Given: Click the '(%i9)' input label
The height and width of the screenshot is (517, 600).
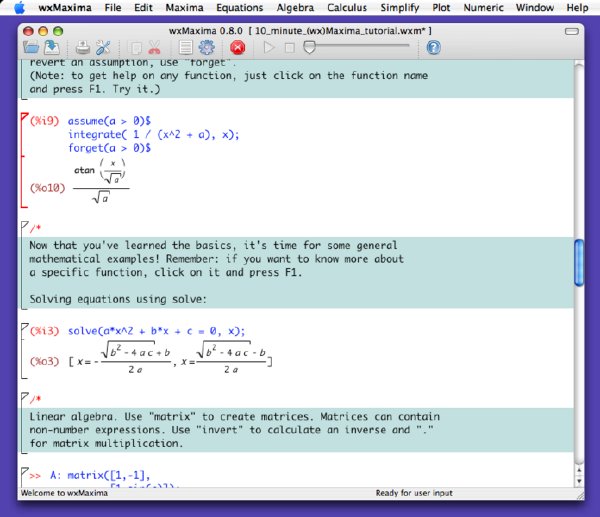Looking at the screenshot, I should point(45,121).
